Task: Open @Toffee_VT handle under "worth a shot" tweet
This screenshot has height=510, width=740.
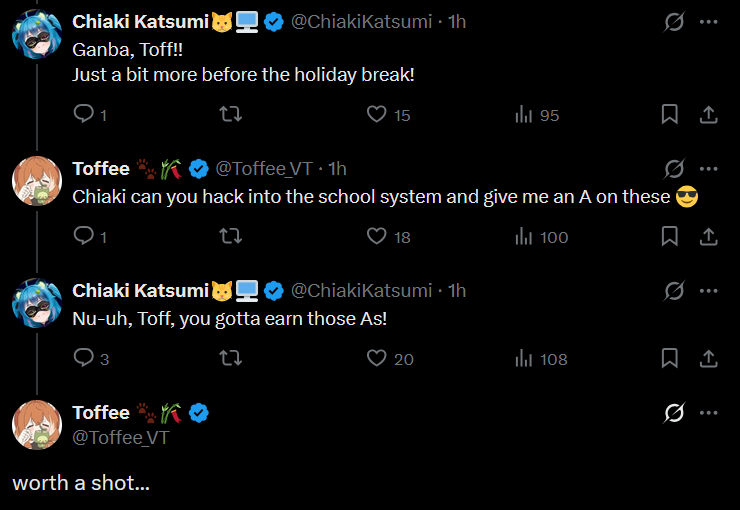Action: point(121,437)
